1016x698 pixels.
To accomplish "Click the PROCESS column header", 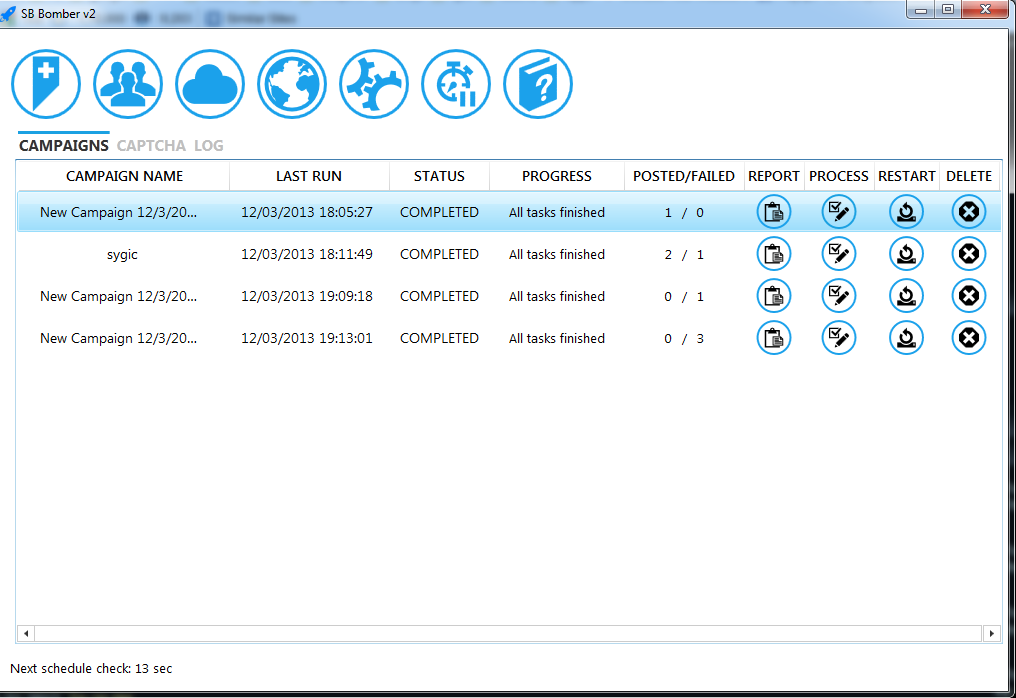I will [x=838, y=176].
